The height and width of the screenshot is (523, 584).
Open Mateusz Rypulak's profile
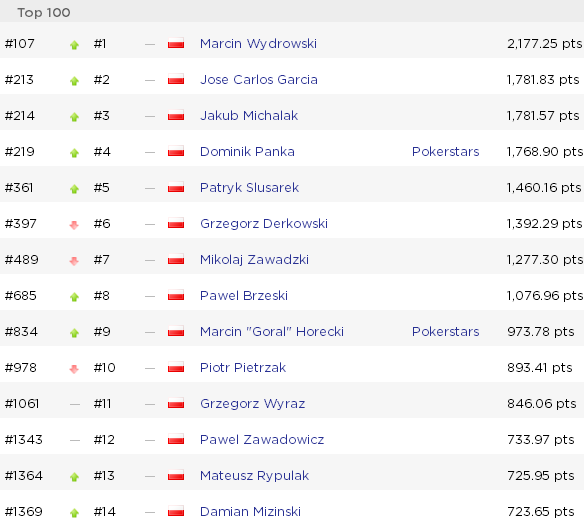[x=254, y=476]
